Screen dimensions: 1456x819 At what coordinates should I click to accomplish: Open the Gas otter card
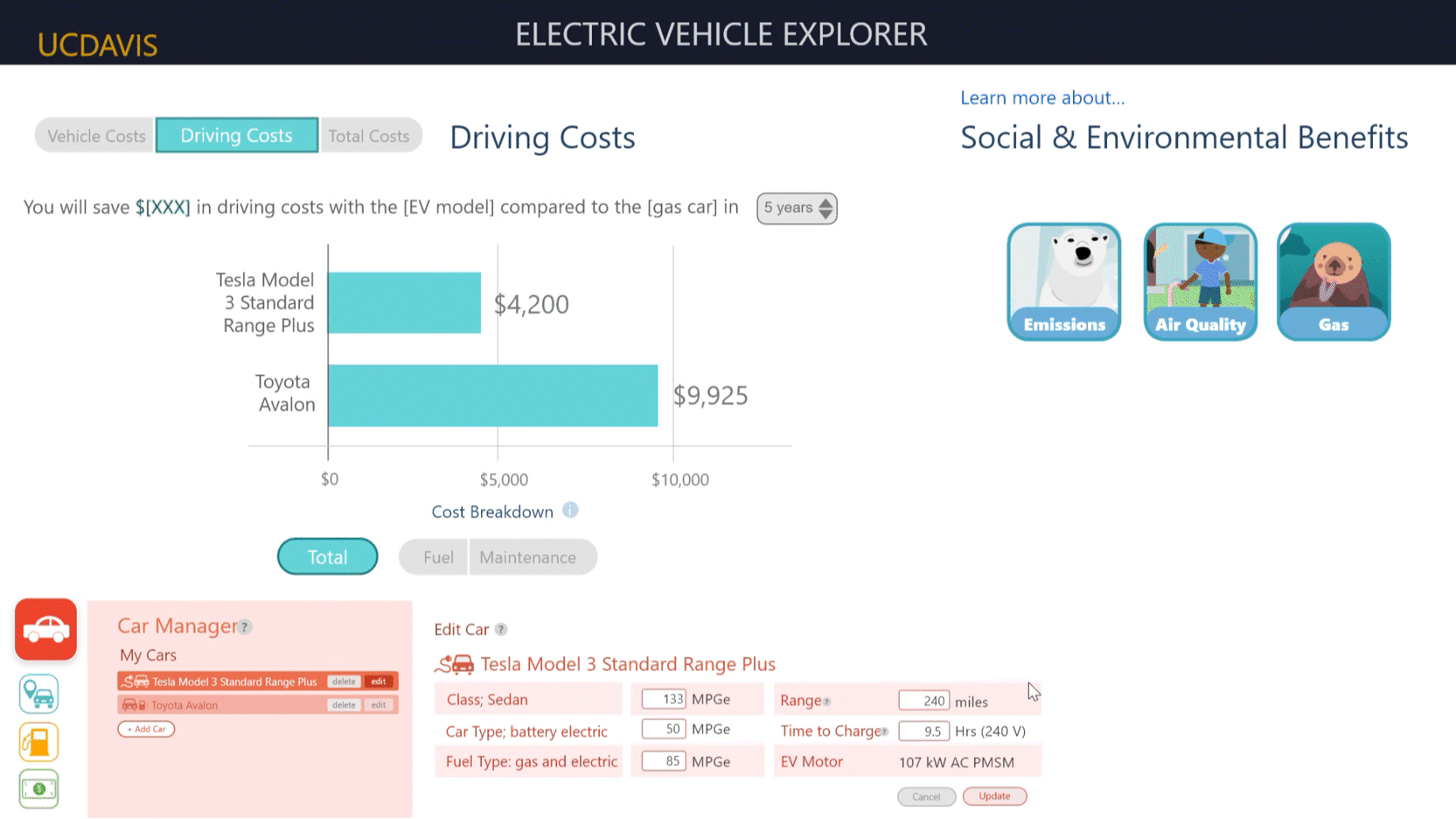1333,282
